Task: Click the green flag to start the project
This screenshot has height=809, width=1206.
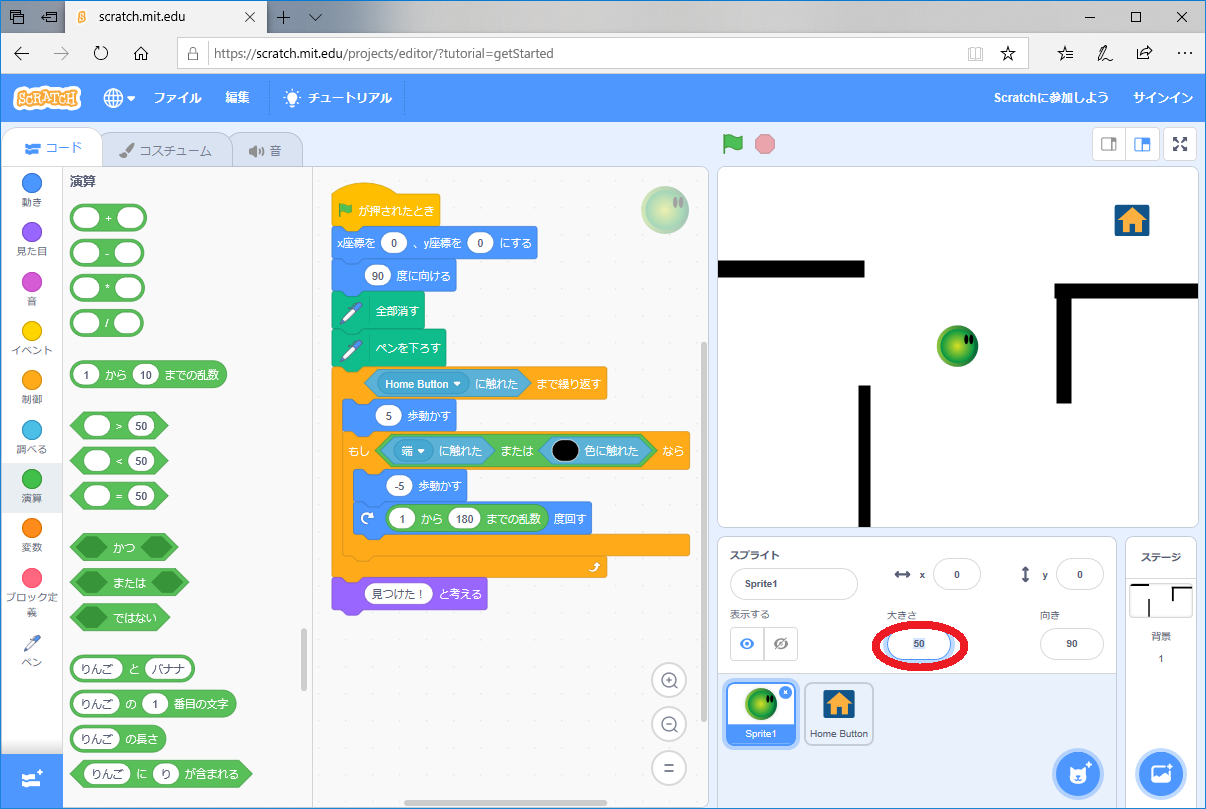Action: click(733, 144)
